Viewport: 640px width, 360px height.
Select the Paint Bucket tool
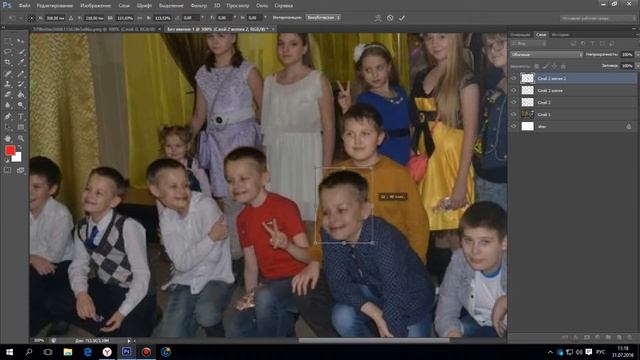click(x=20, y=95)
